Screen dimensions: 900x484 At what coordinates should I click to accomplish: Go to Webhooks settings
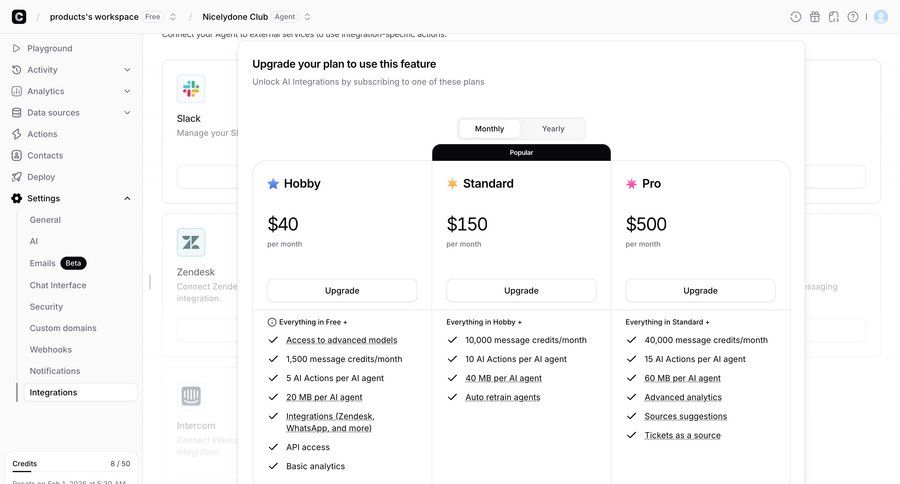[x=50, y=349]
